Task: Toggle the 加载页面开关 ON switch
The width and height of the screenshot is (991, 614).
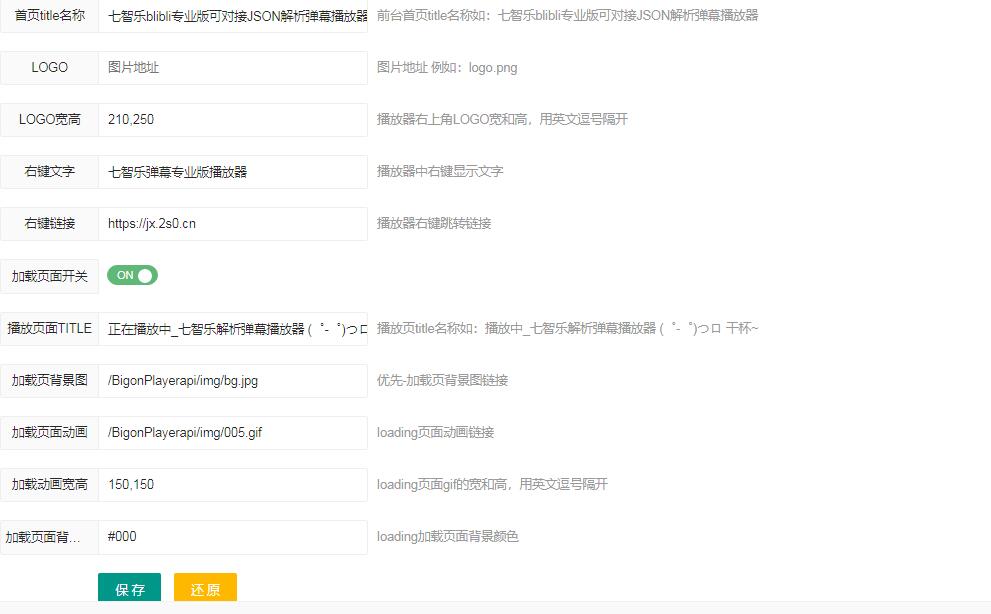Action: point(132,276)
